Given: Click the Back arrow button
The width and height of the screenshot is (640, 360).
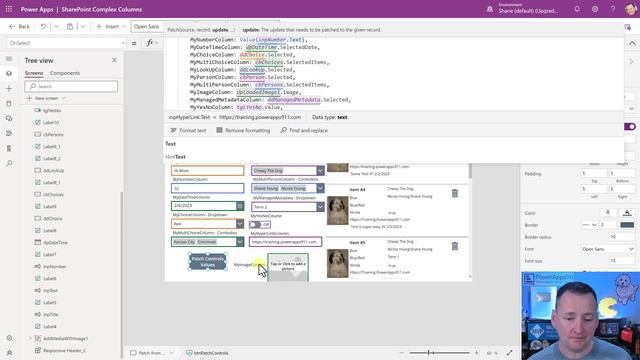Looking at the screenshot, I should pyautogui.click(x=19, y=27).
